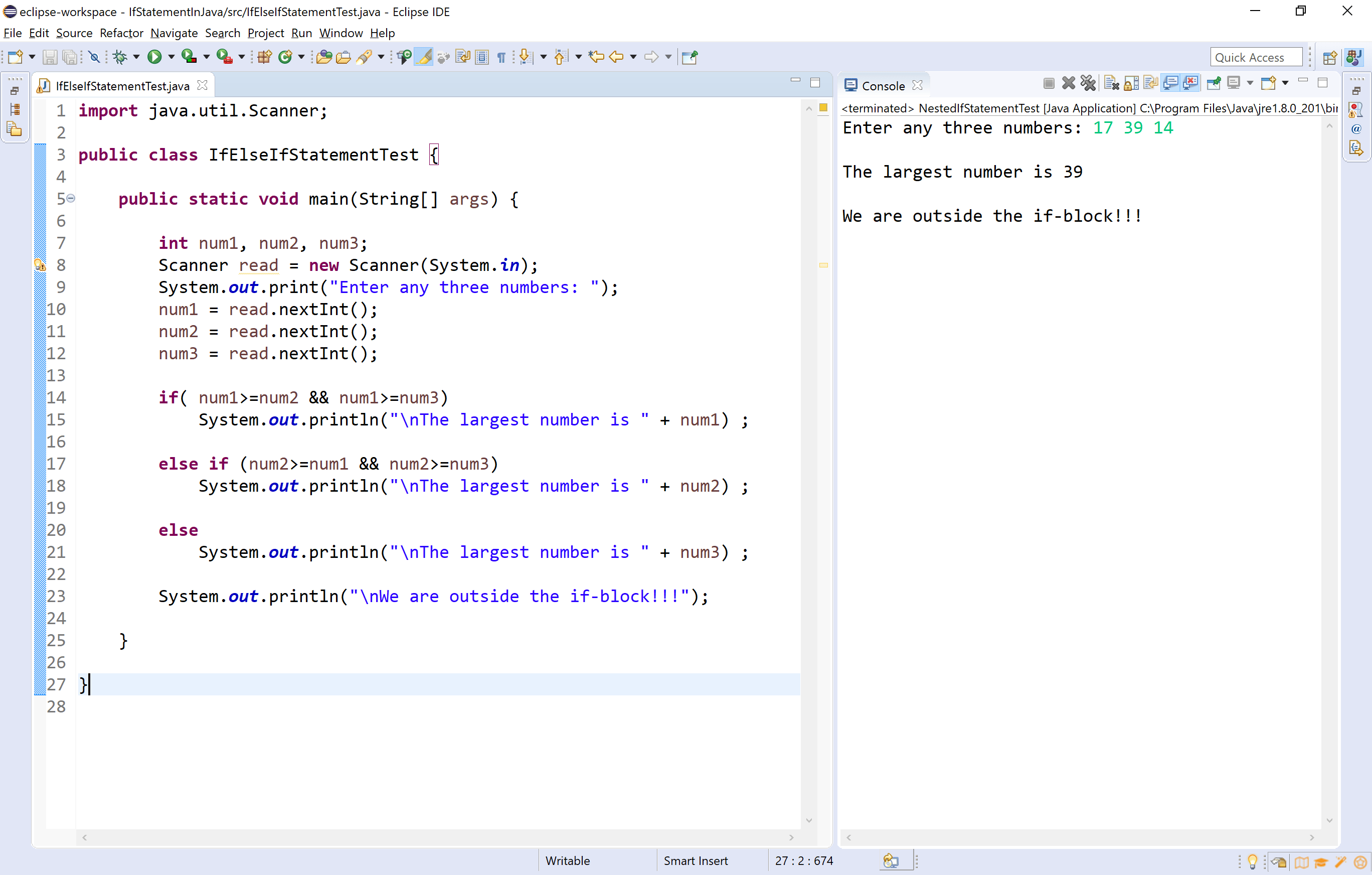Viewport: 1372px width, 875px height.
Task: Terminate the running process
Action: coord(1049,83)
